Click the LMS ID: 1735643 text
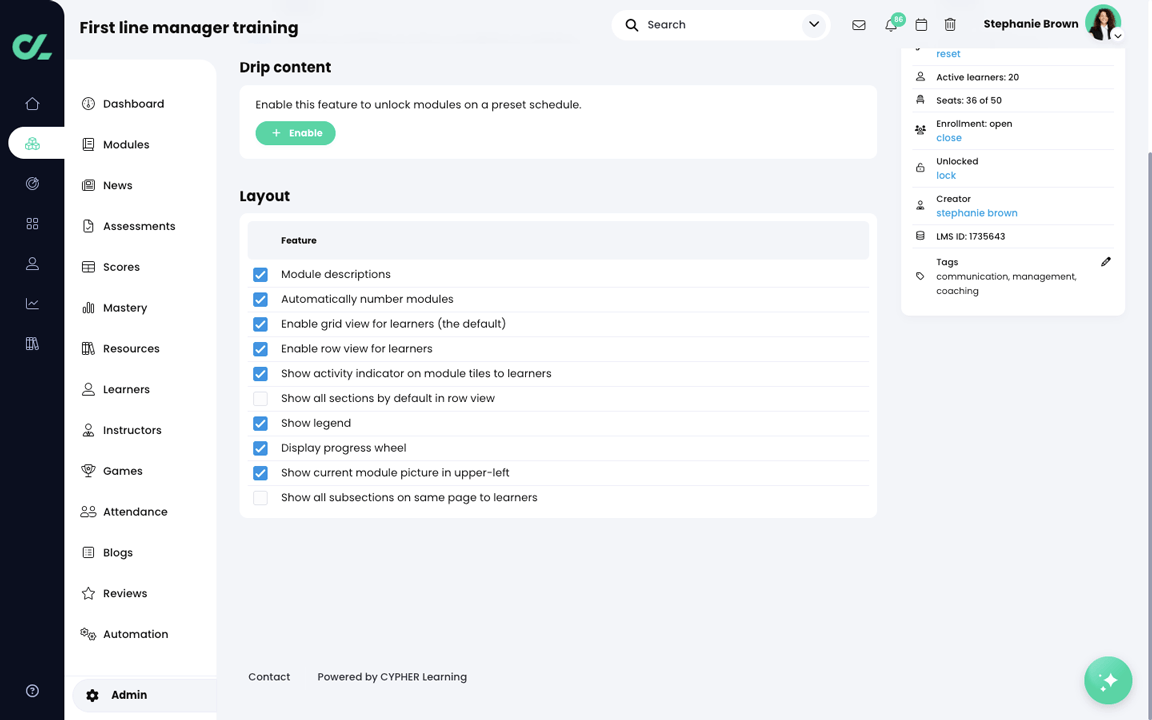 970,237
